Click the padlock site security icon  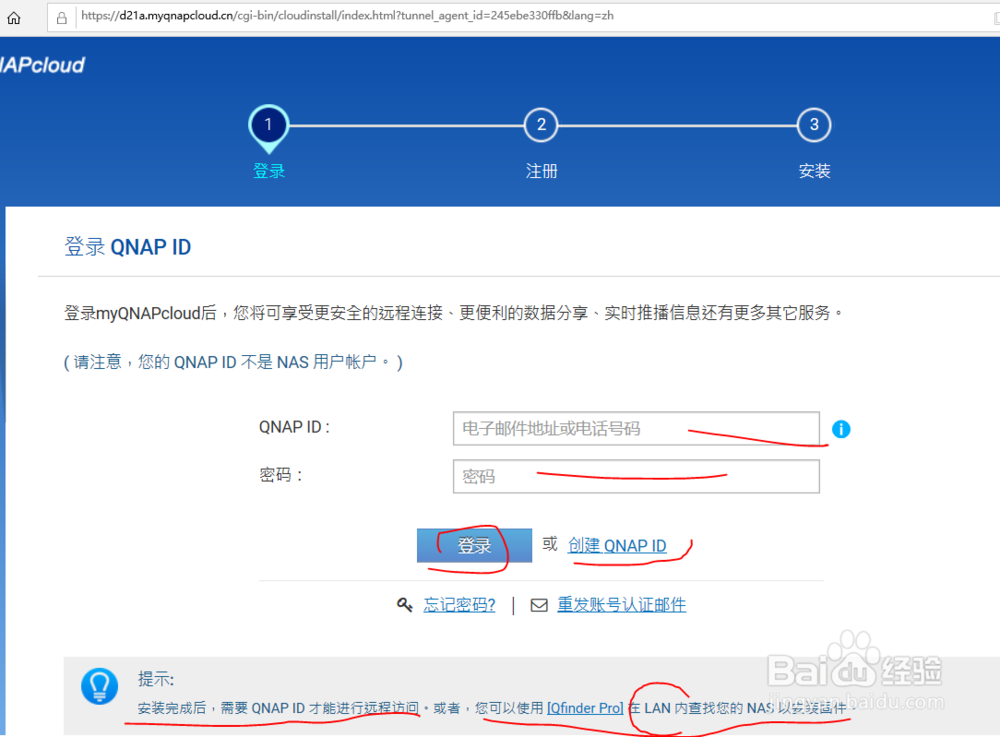[61, 18]
